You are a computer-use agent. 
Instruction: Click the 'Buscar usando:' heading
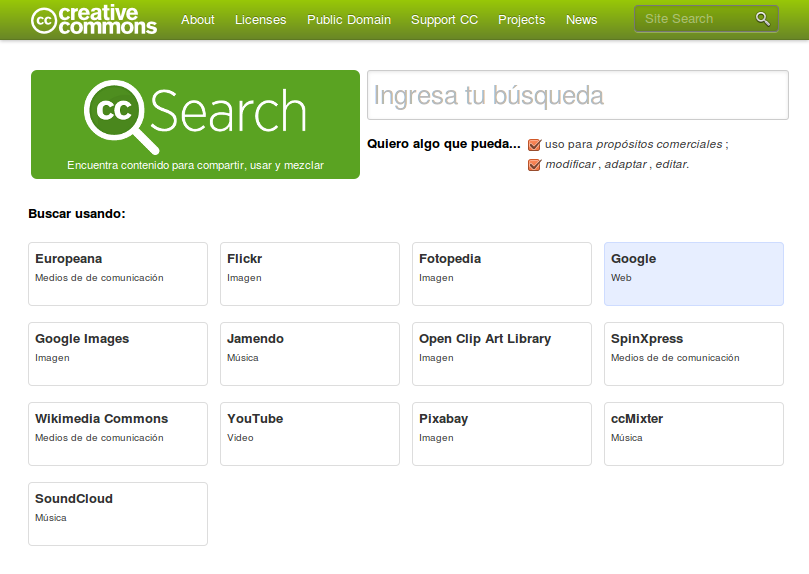tap(77, 214)
